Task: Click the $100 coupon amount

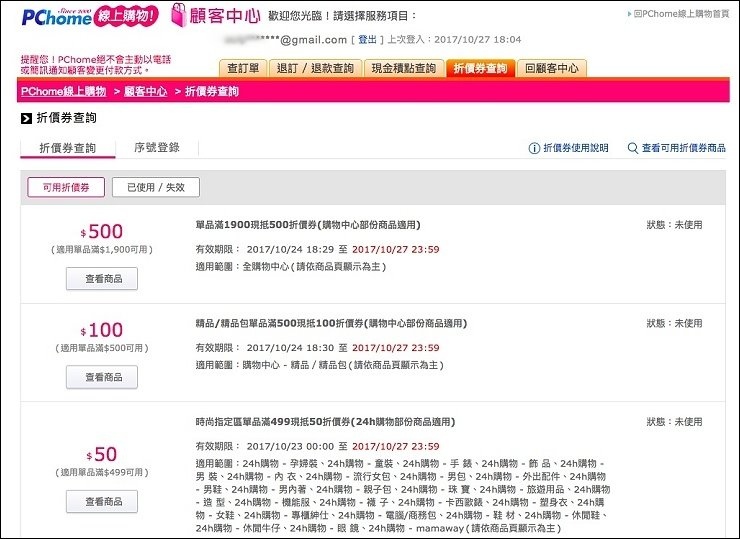Action: (101, 330)
